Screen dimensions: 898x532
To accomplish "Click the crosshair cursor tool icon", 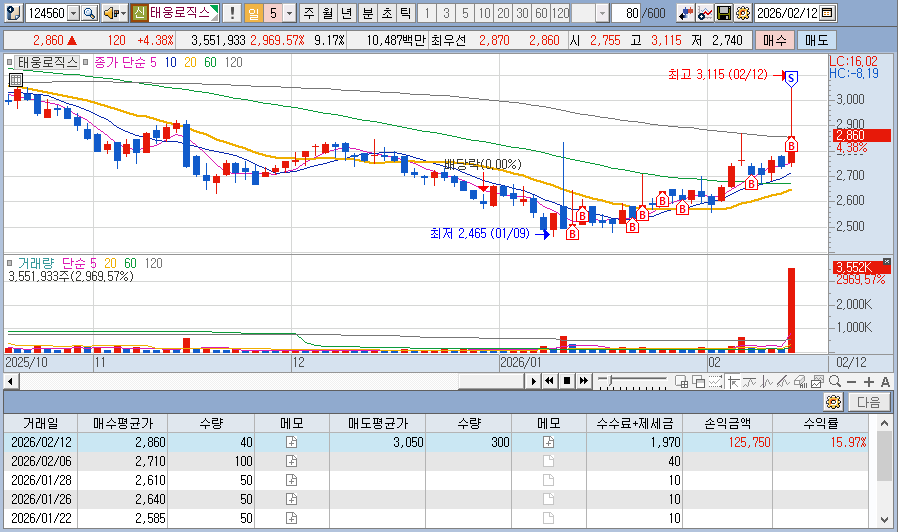I will point(734,381).
